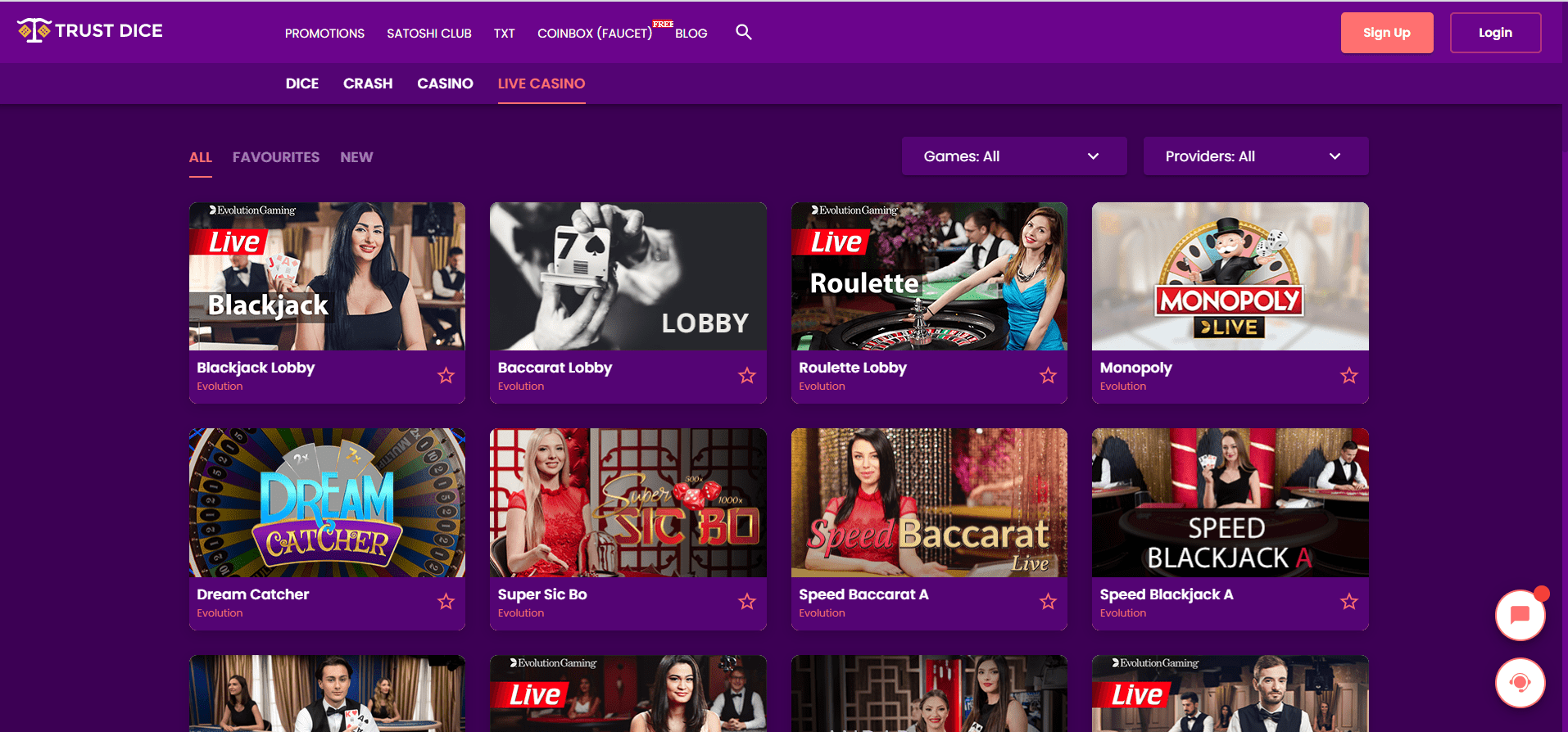Open the live chat bubble icon
Image resolution: width=1568 pixels, height=732 pixels.
[x=1520, y=615]
